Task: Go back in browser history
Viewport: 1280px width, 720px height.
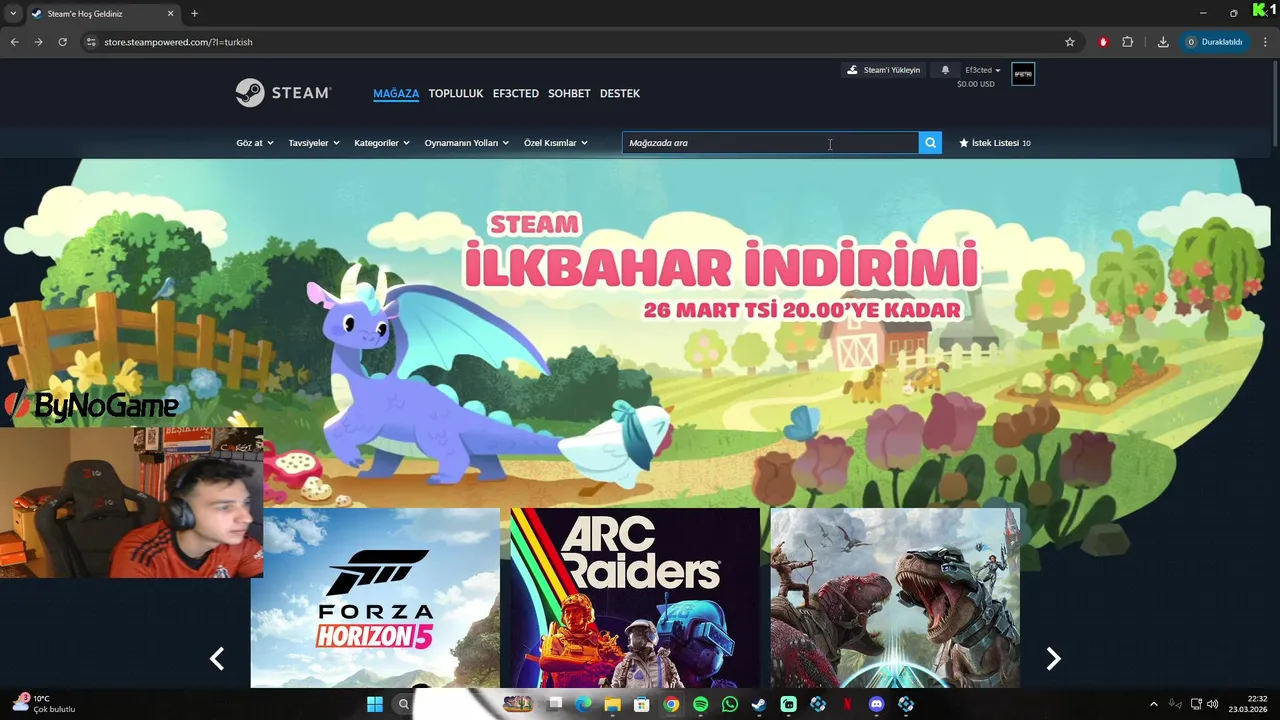Action: (x=14, y=42)
